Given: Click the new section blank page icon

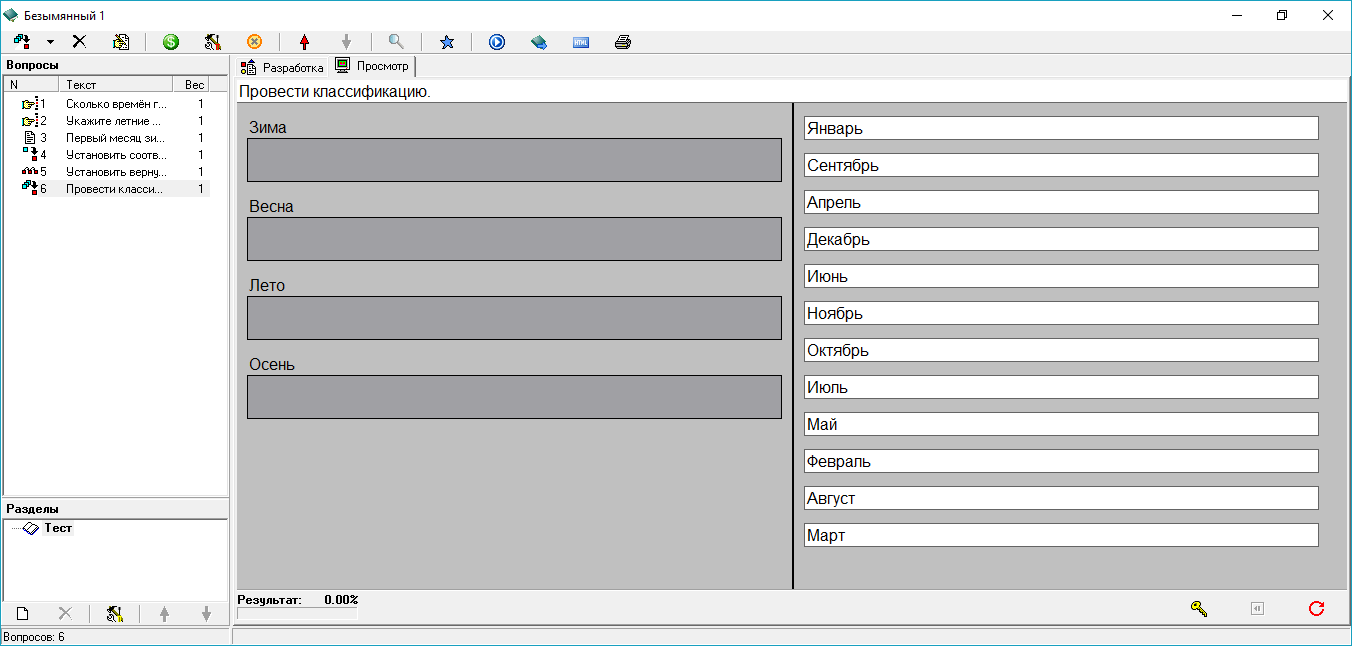Looking at the screenshot, I should (23, 614).
